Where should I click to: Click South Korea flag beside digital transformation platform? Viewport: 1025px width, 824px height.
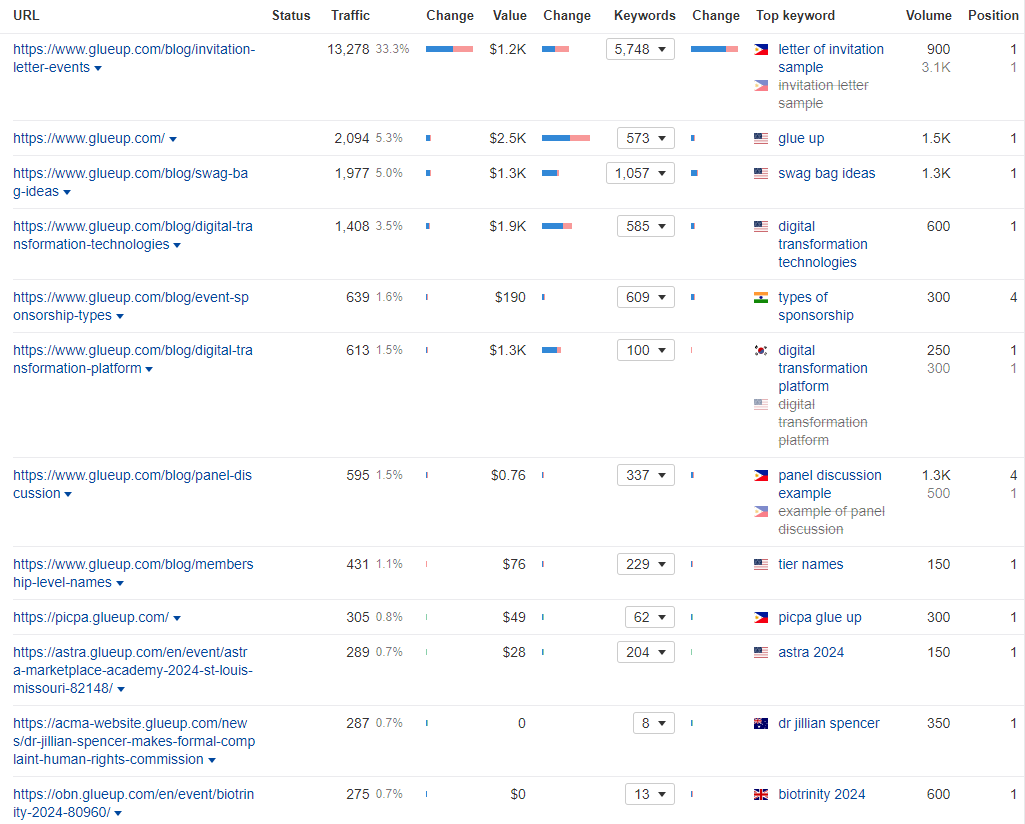[x=761, y=351]
